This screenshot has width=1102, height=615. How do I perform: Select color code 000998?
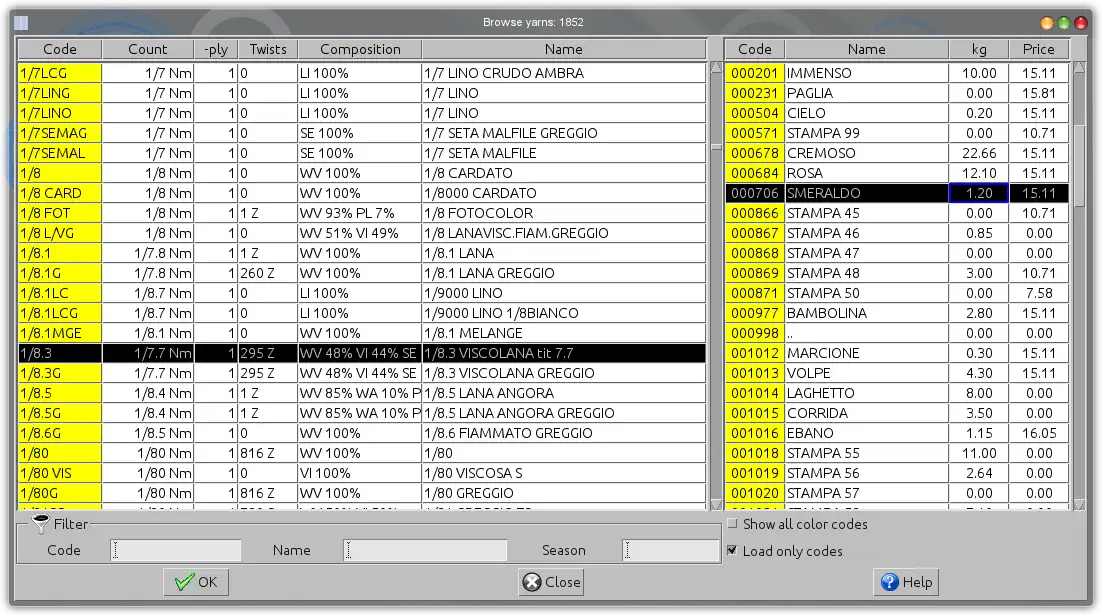point(755,333)
